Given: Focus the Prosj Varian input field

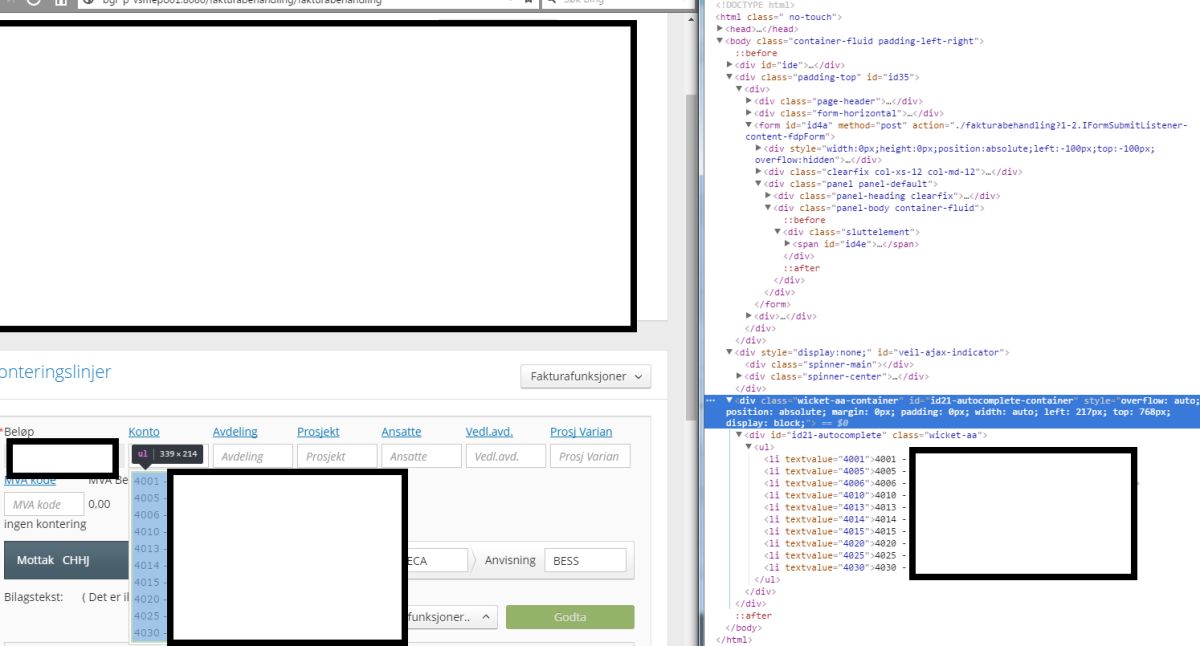Looking at the screenshot, I should tap(590, 456).
